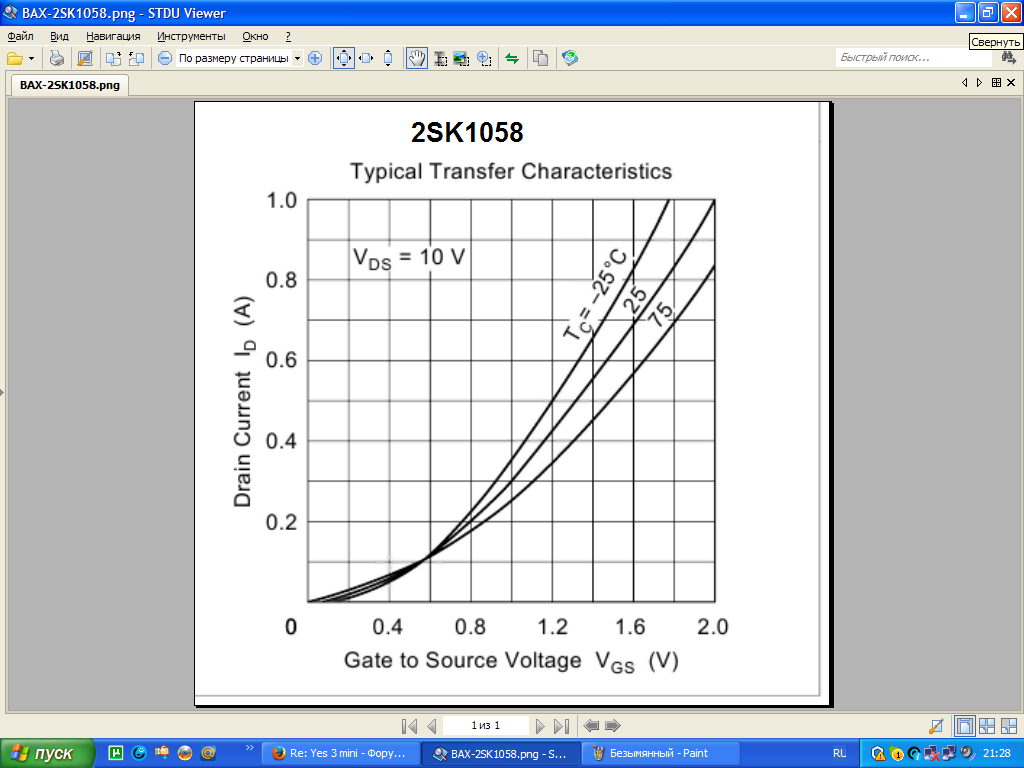Click the 21:28 system clock
1024x768 pixels.
pyautogui.click(x=997, y=753)
